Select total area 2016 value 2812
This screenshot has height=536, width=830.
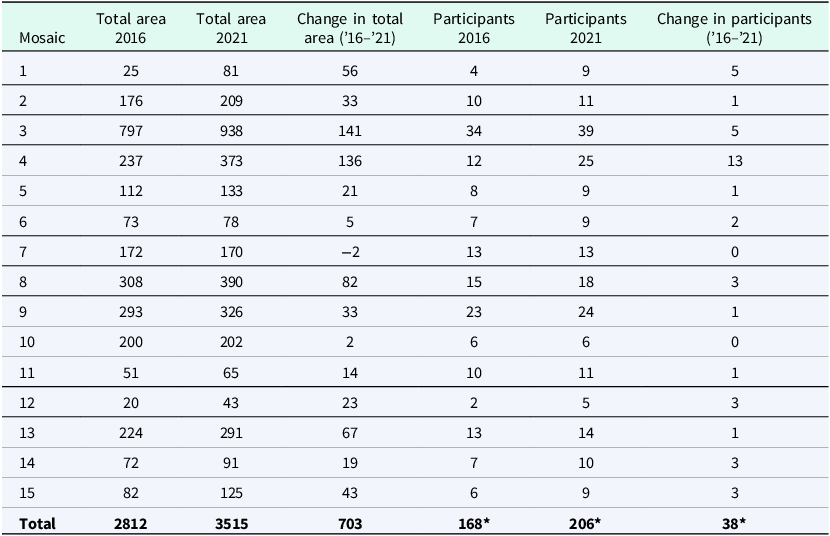tap(130, 524)
